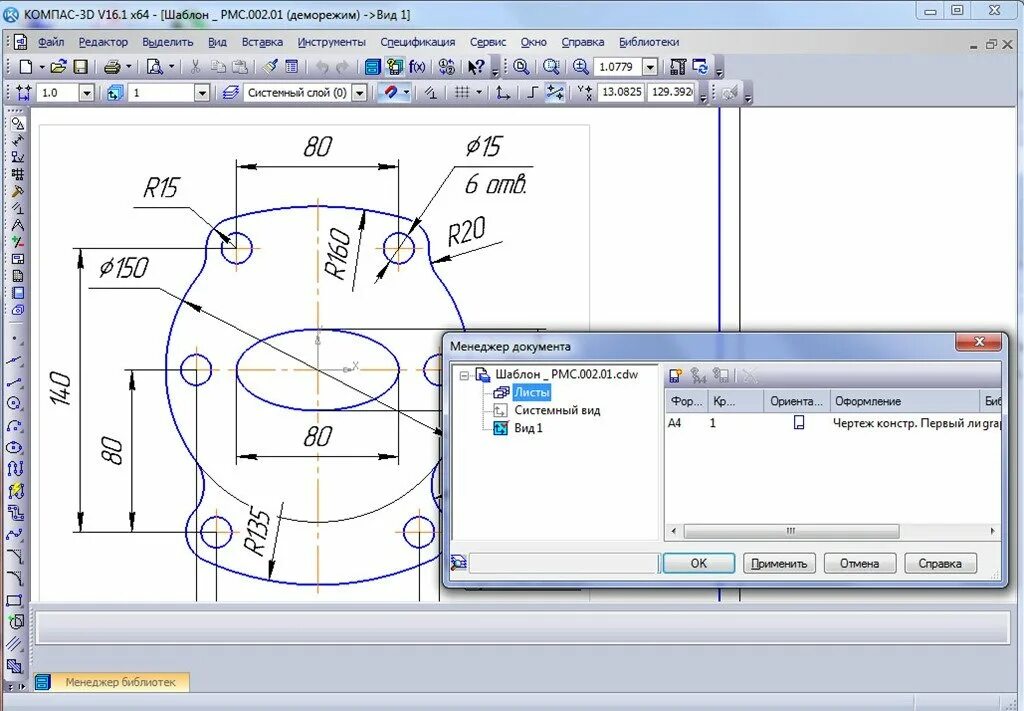Toggle orthogonal drawing mode button
Viewport: 1024px width, 711px height.
point(532,93)
